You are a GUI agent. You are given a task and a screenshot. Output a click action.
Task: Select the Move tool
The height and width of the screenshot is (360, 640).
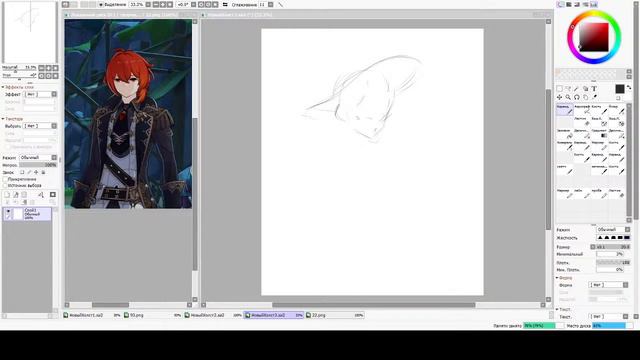560,97
